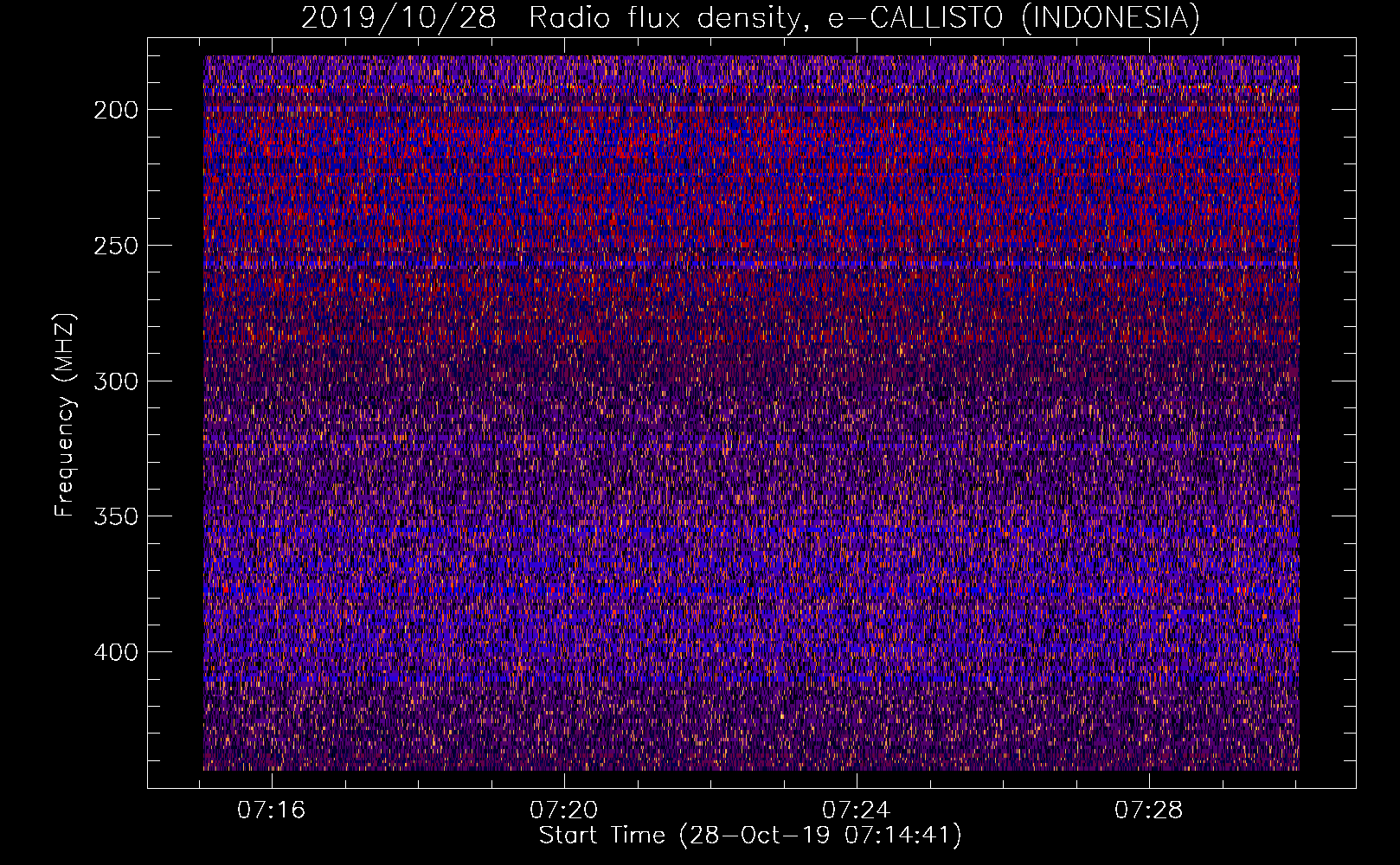Click the plot title '2019/10/28 Radio flux density'
1400x865 pixels.
pos(750,18)
